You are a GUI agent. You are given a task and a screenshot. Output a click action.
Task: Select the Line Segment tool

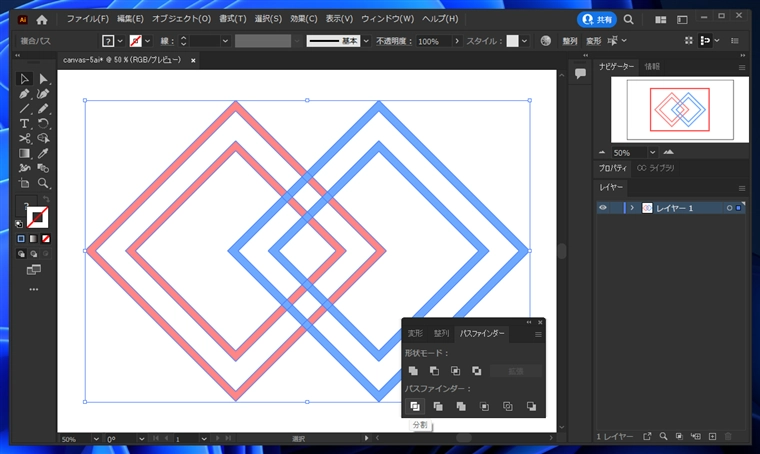[x=24, y=109]
